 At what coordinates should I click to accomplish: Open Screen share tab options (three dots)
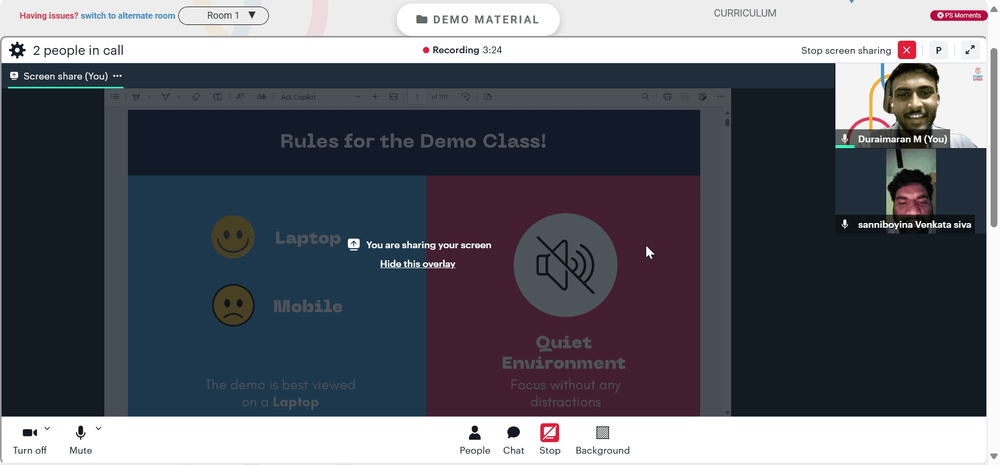117,76
